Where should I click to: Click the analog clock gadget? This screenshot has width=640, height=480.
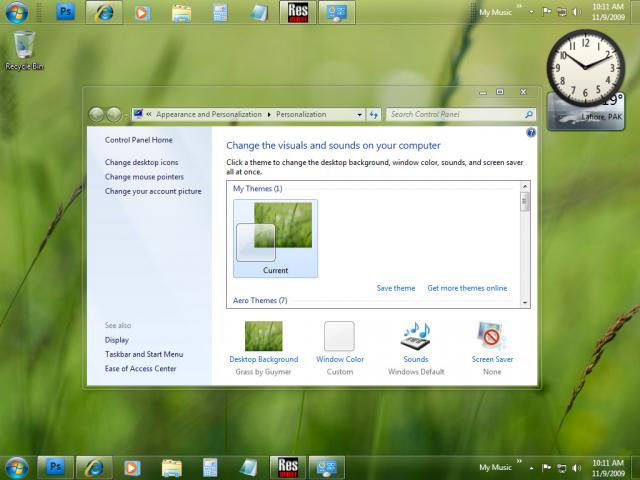(585, 68)
